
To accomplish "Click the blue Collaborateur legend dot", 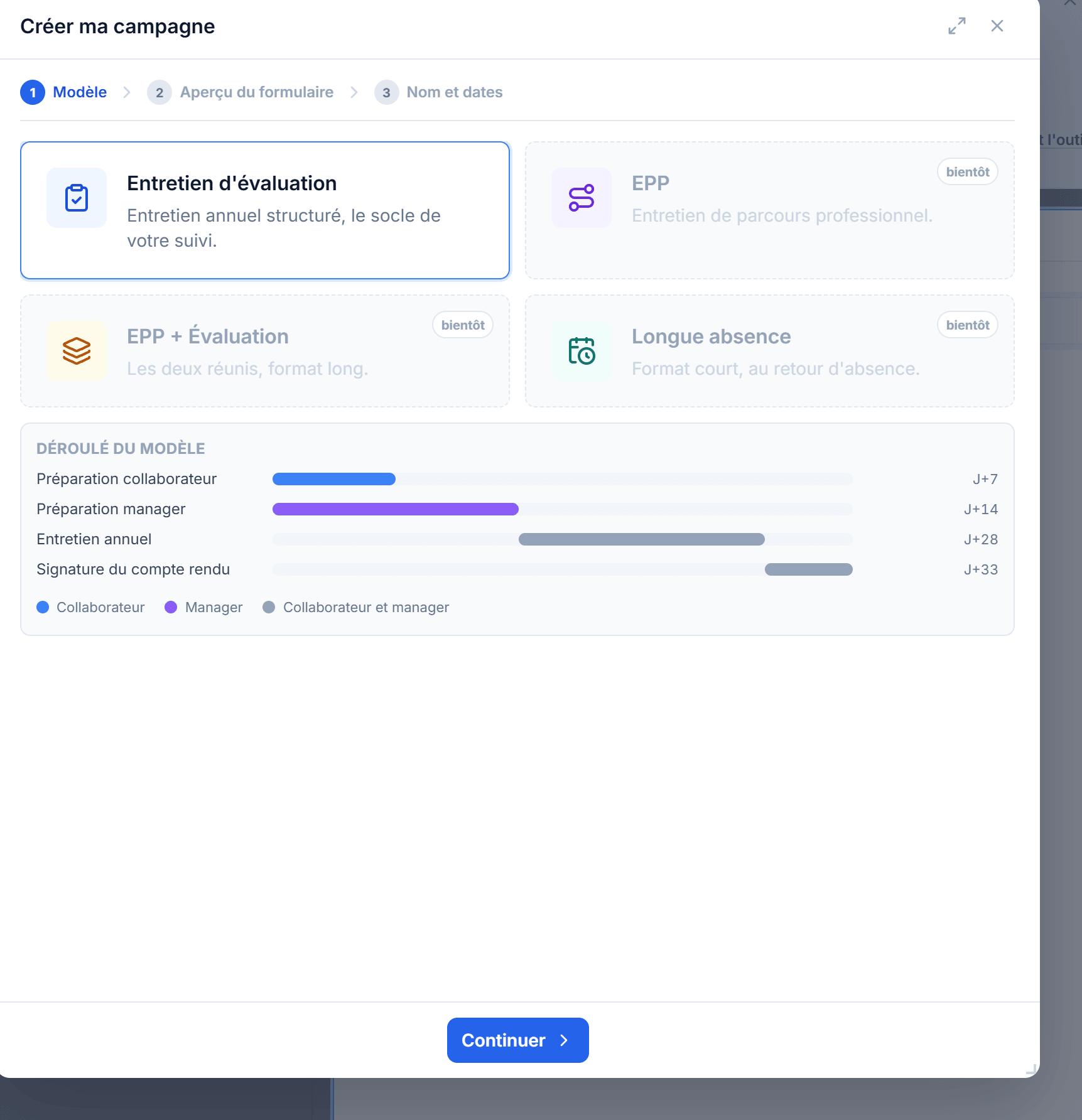I will (x=43, y=607).
